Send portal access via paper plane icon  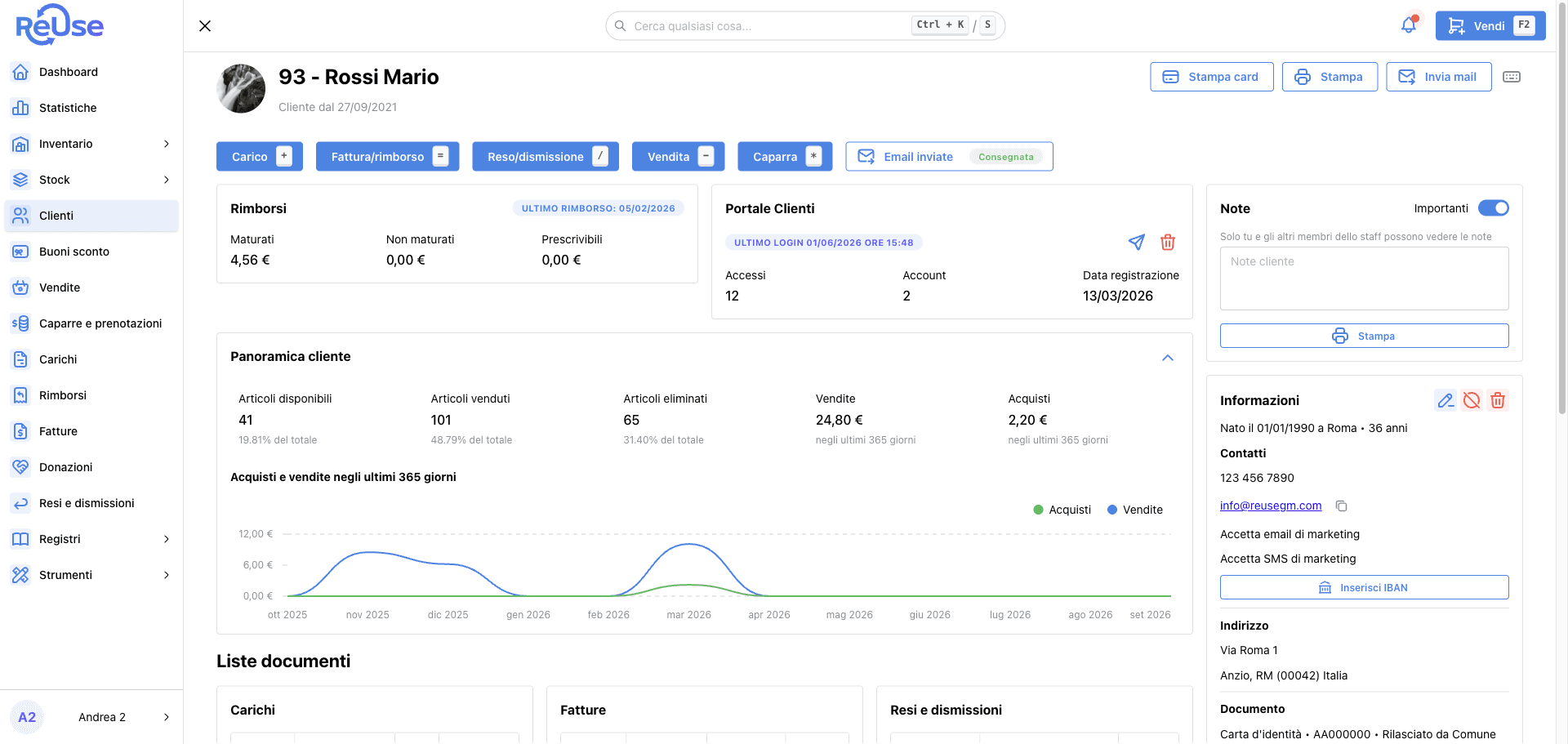[1137, 242]
